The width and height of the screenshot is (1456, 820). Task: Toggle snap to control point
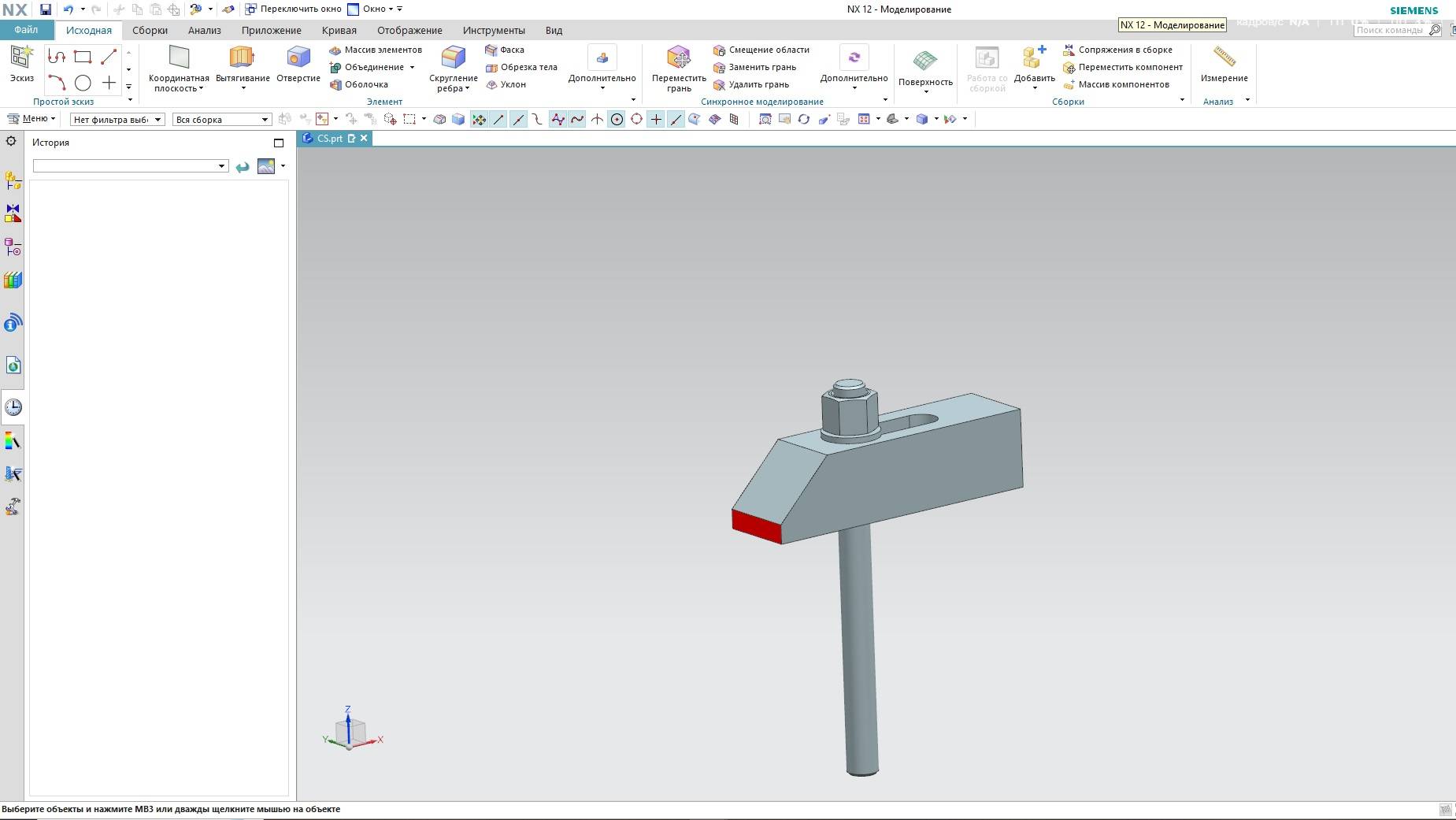point(537,120)
